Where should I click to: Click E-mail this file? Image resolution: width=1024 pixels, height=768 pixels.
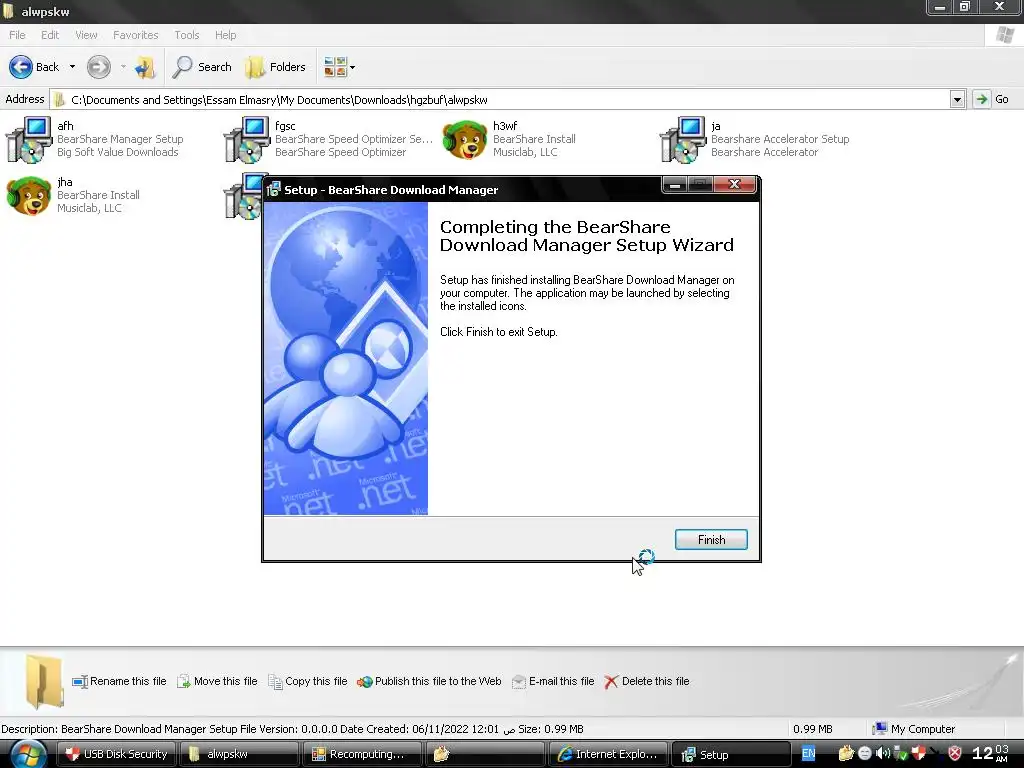[553, 681]
